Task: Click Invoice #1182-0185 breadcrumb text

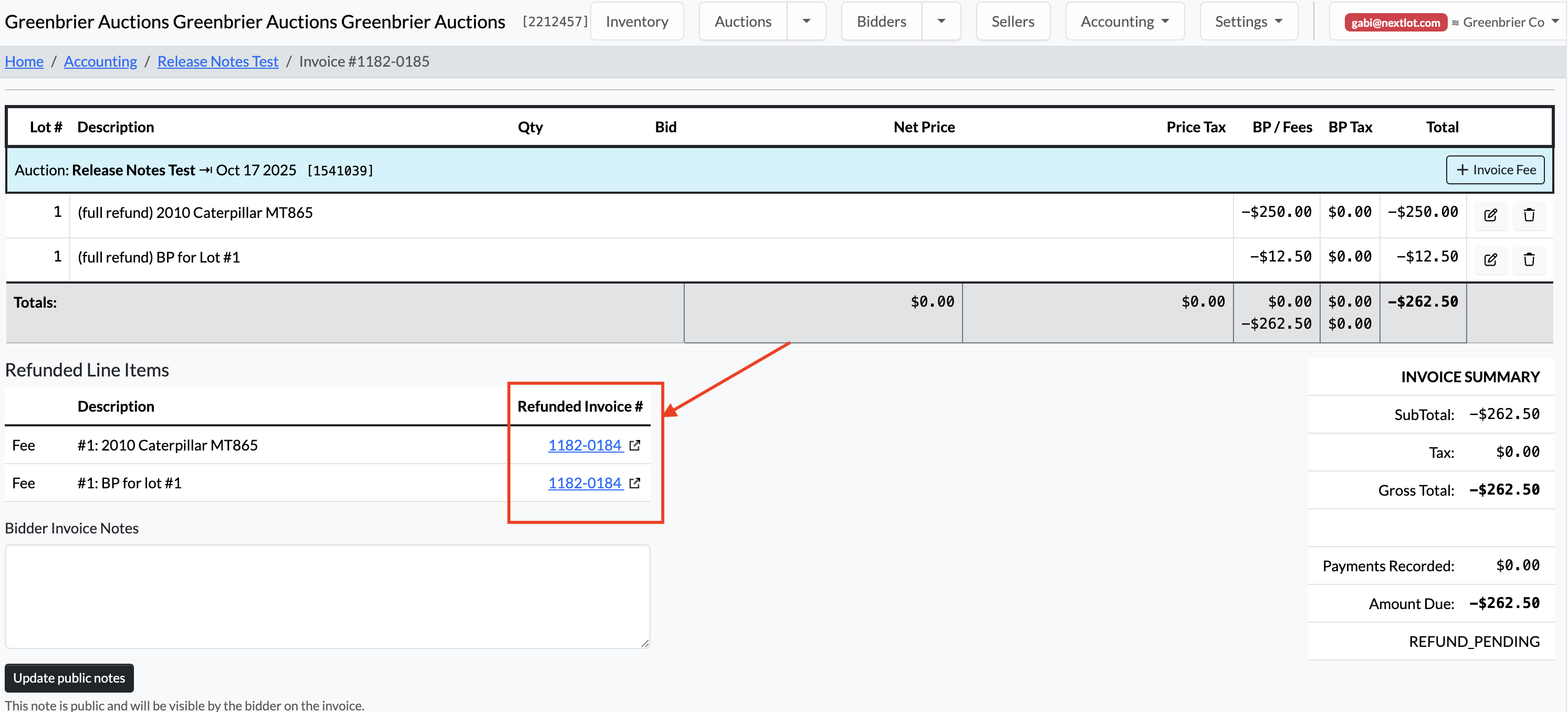Action: pyautogui.click(x=364, y=61)
